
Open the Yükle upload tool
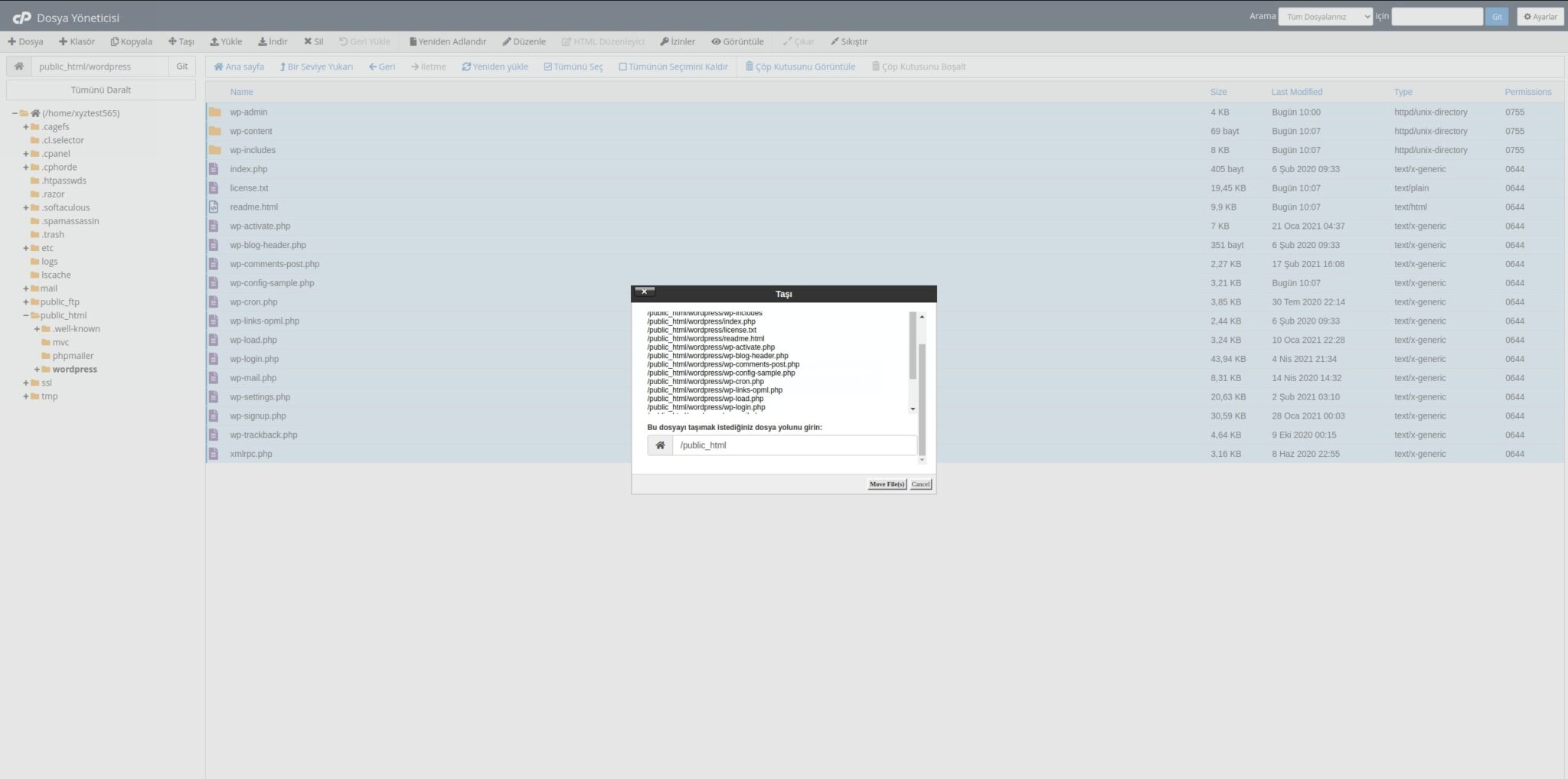point(226,41)
